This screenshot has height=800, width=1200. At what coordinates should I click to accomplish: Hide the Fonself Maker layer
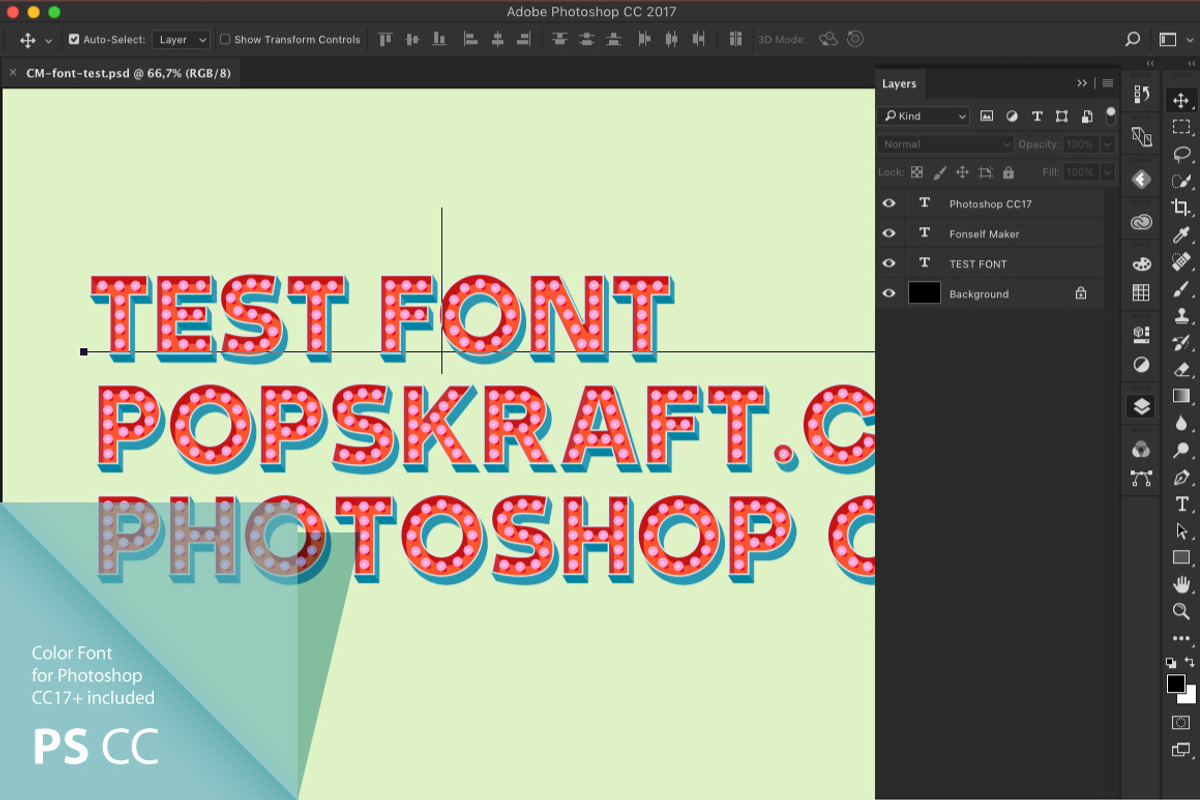889,233
